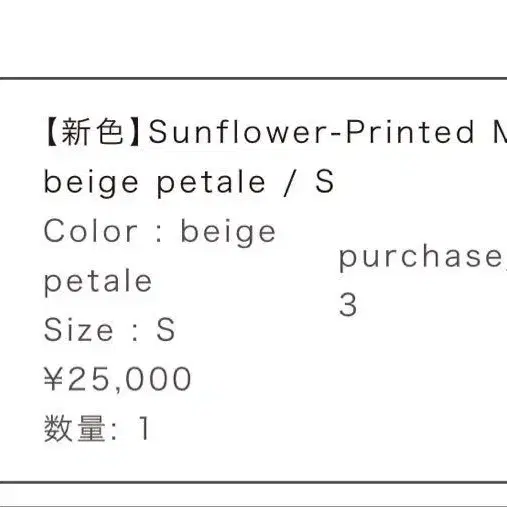This screenshot has height=507, width=507.
Task: Click the 'purchase' column text
Action: point(423,259)
